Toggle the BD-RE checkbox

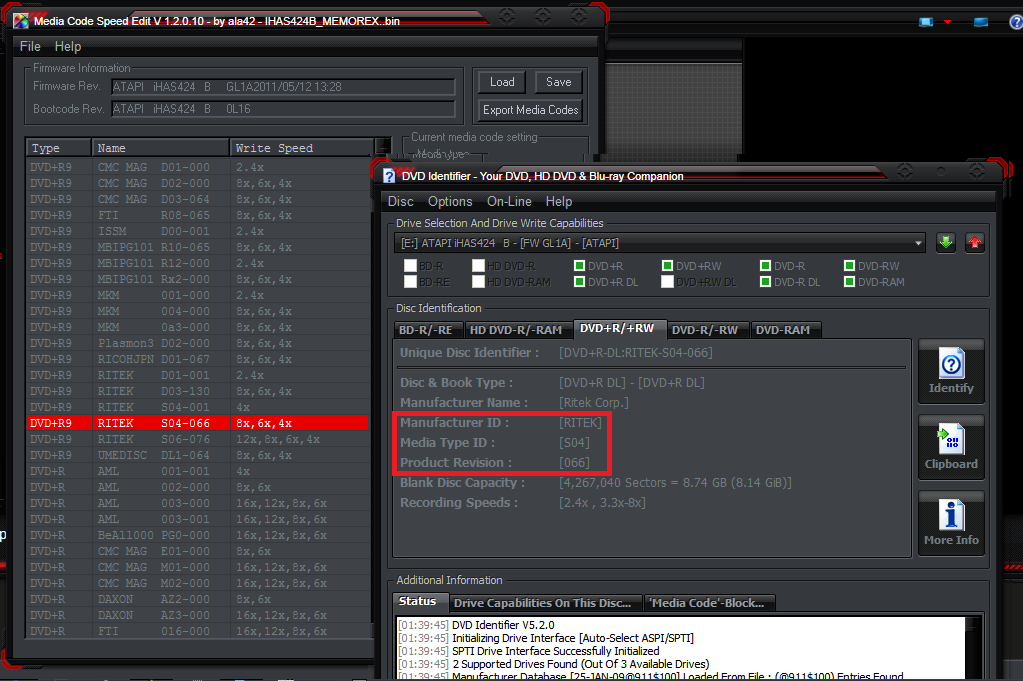pyautogui.click(x=410, y=282)
